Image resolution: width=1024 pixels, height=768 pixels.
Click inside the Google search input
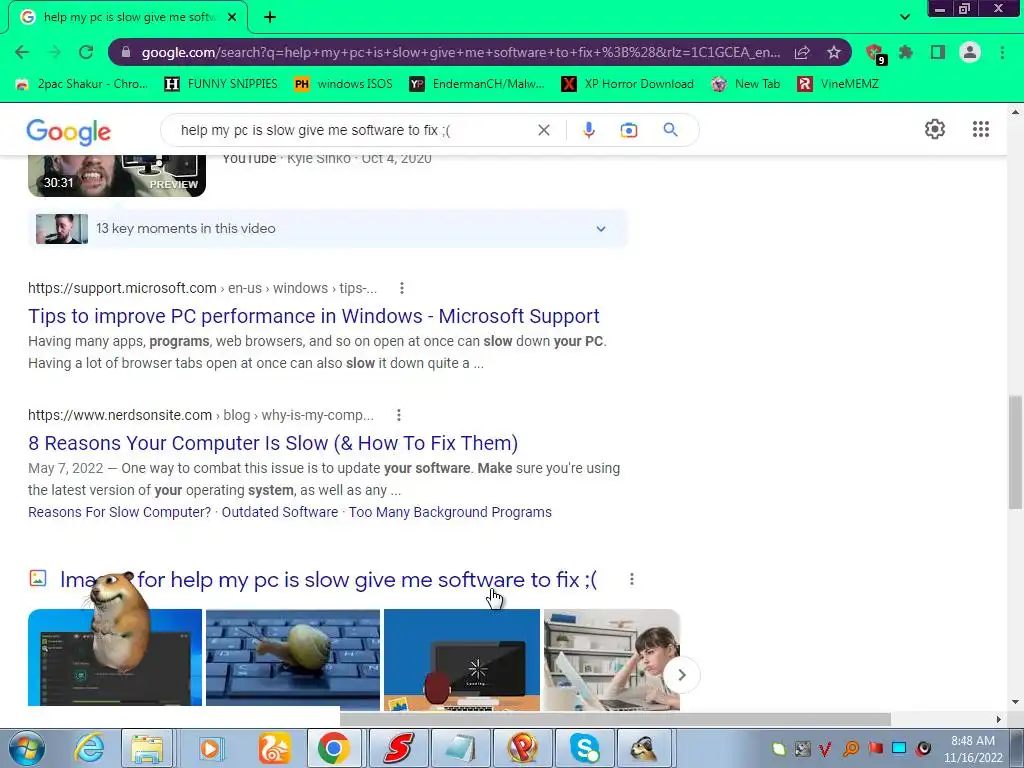pyautogui.click(x=353, y=130)
